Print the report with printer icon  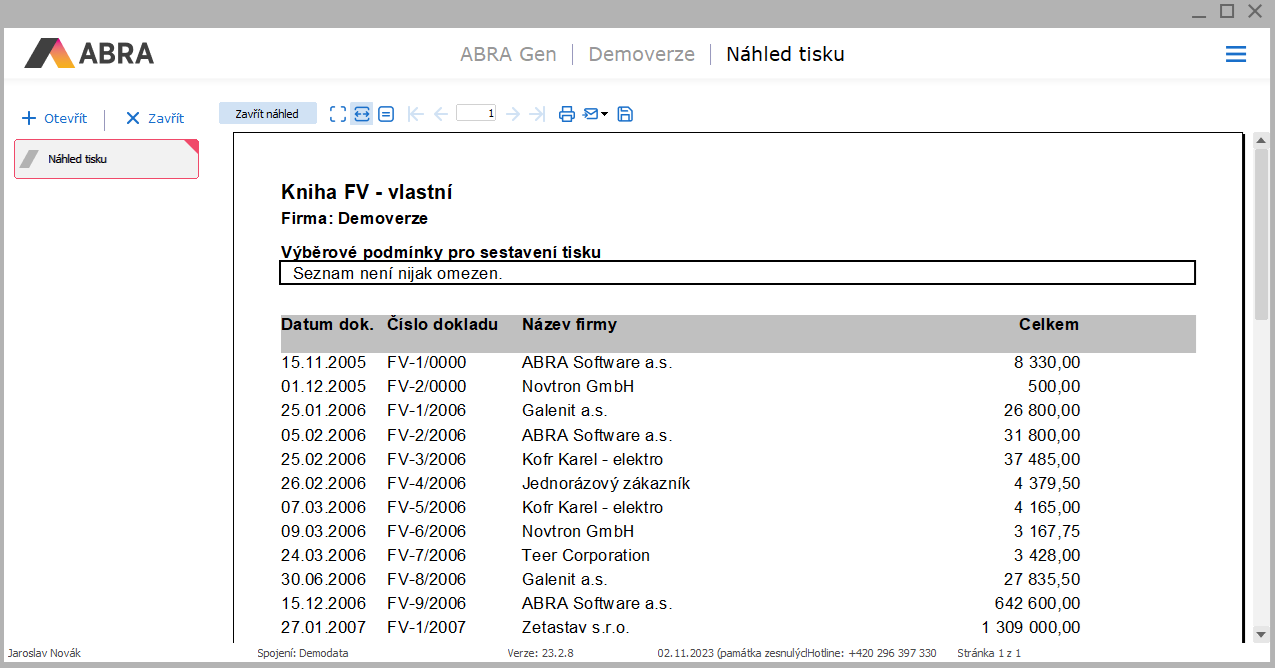[x=567, y=114]
